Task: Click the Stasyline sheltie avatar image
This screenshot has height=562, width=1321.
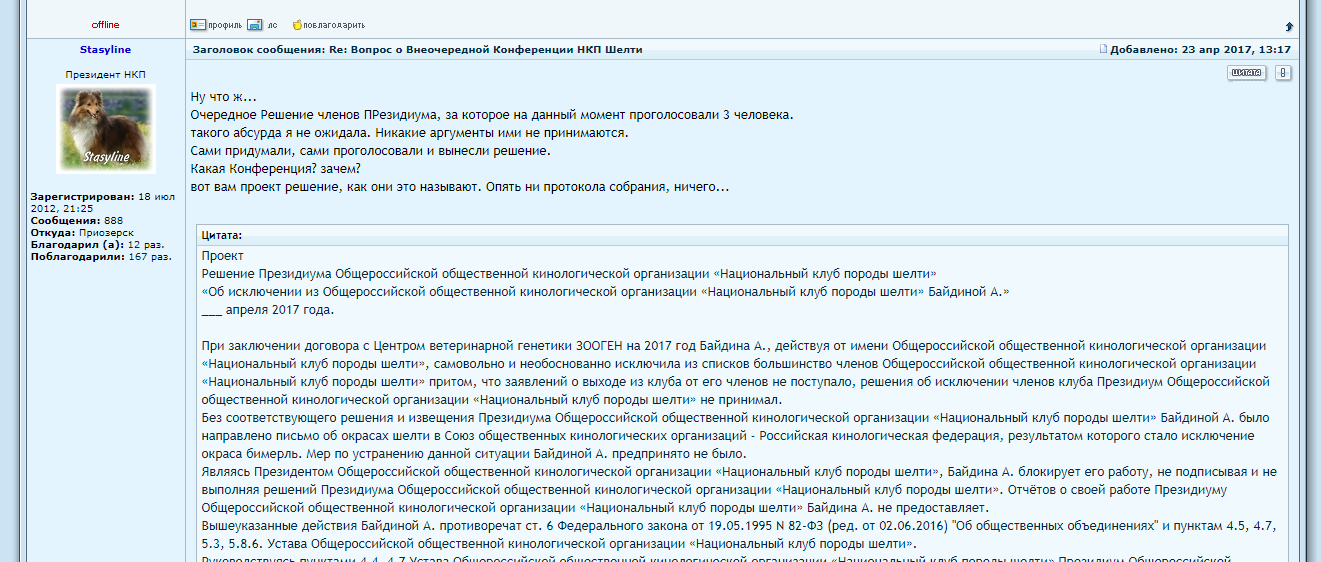Action: pos(106,129)
